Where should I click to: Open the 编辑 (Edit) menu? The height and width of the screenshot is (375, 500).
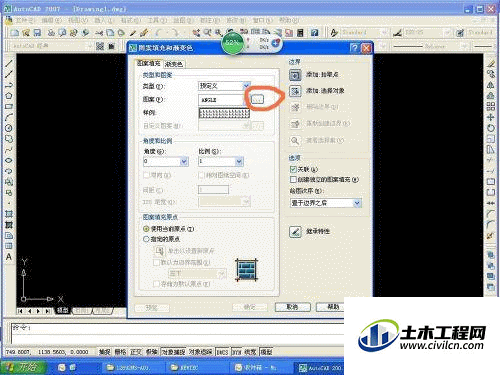tap(51, 20)
